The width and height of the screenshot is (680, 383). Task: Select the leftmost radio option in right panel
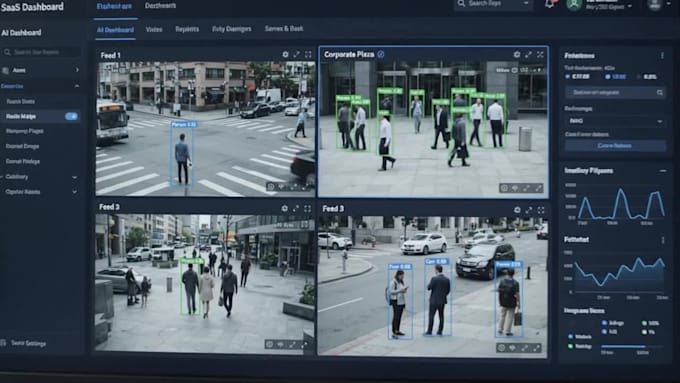pos(568,77)
